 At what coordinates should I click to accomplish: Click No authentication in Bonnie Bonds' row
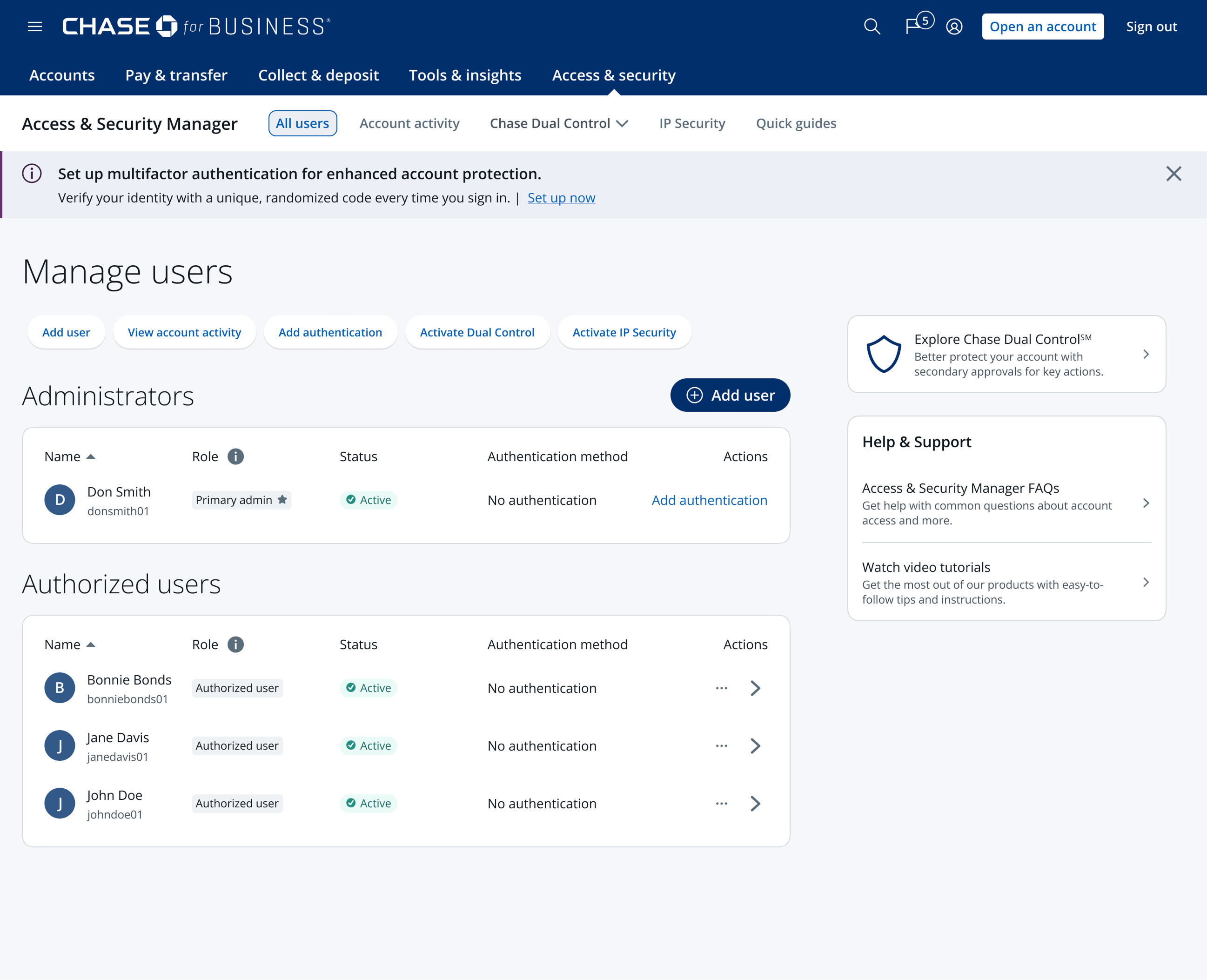tap(542, 688)
